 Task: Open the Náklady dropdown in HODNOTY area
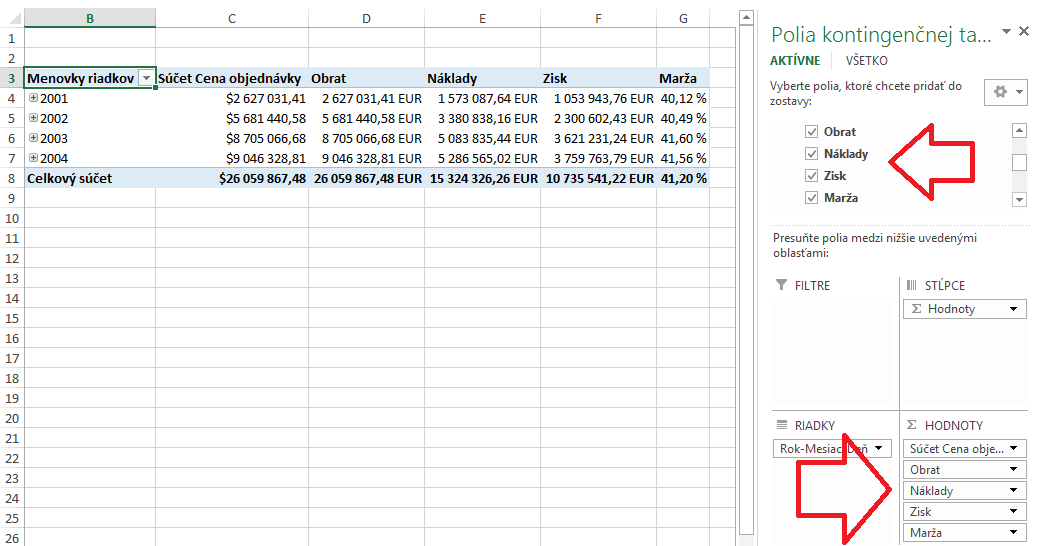click(1013, 491)
